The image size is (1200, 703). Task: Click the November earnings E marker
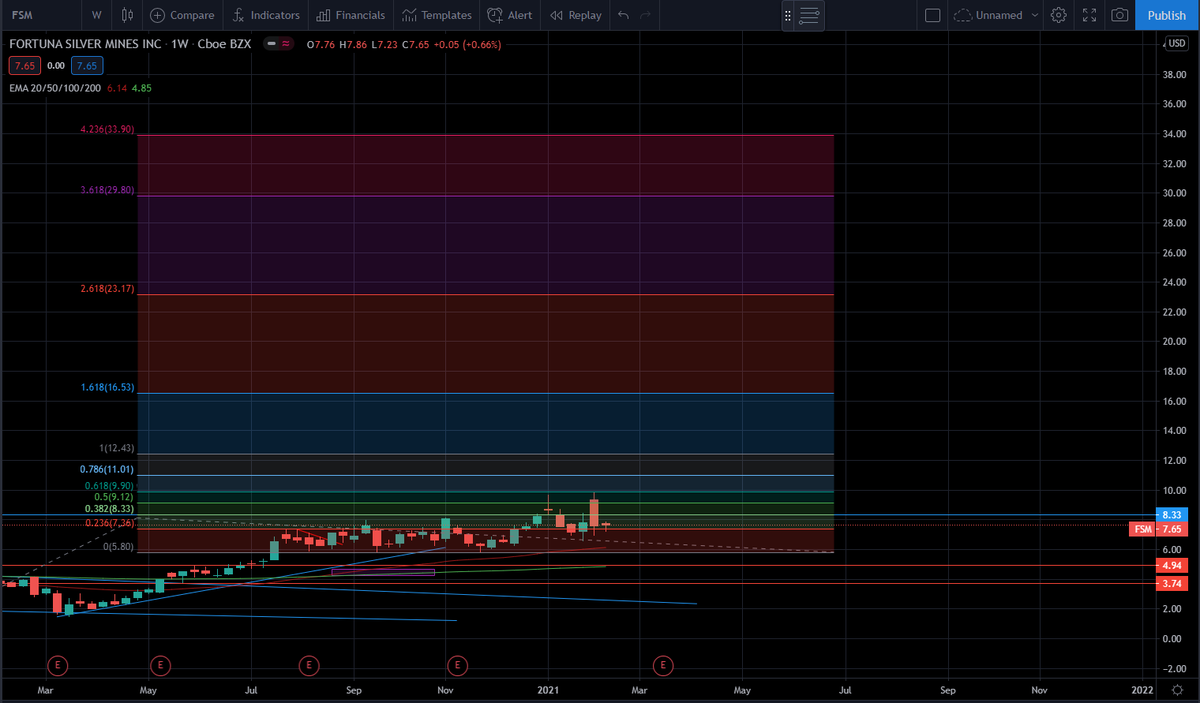click(x=457, y=664)
